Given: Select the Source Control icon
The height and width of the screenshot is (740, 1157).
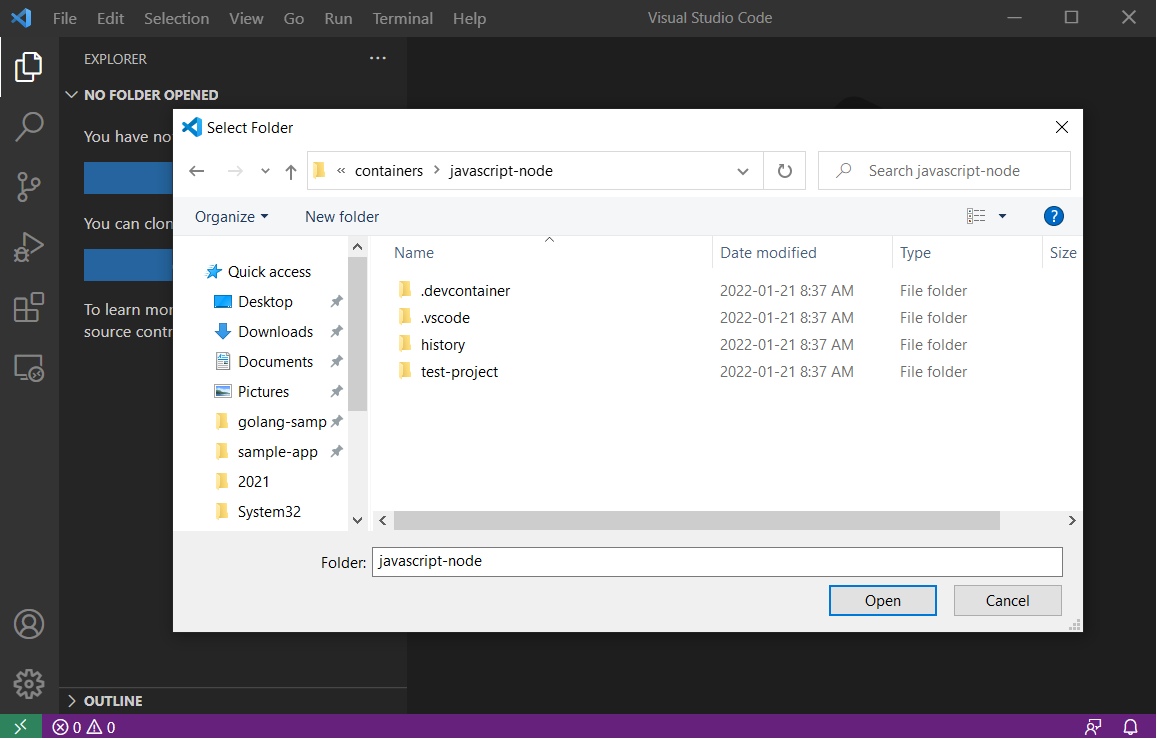Looking at the screenshot, I should pos(28,187).
